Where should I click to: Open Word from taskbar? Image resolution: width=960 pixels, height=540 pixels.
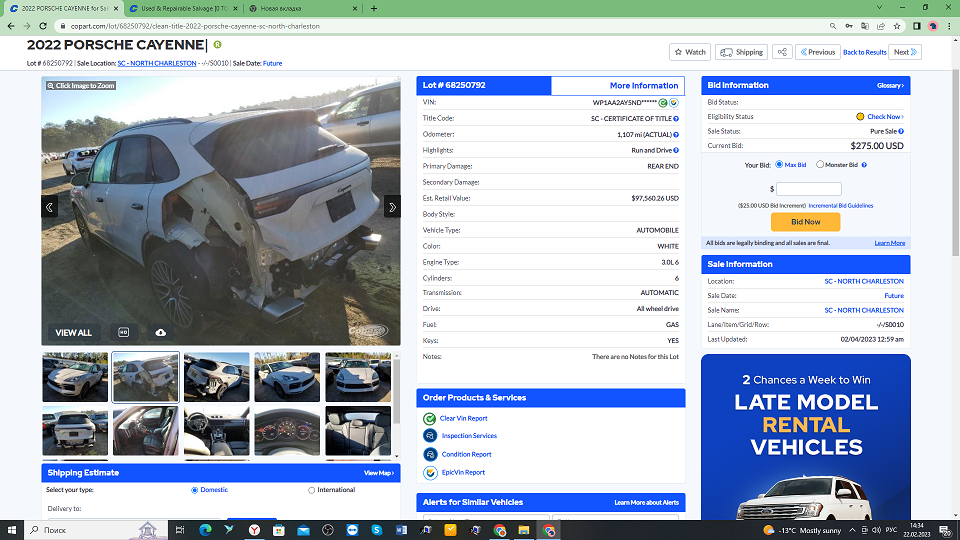[x=402, y=530]
